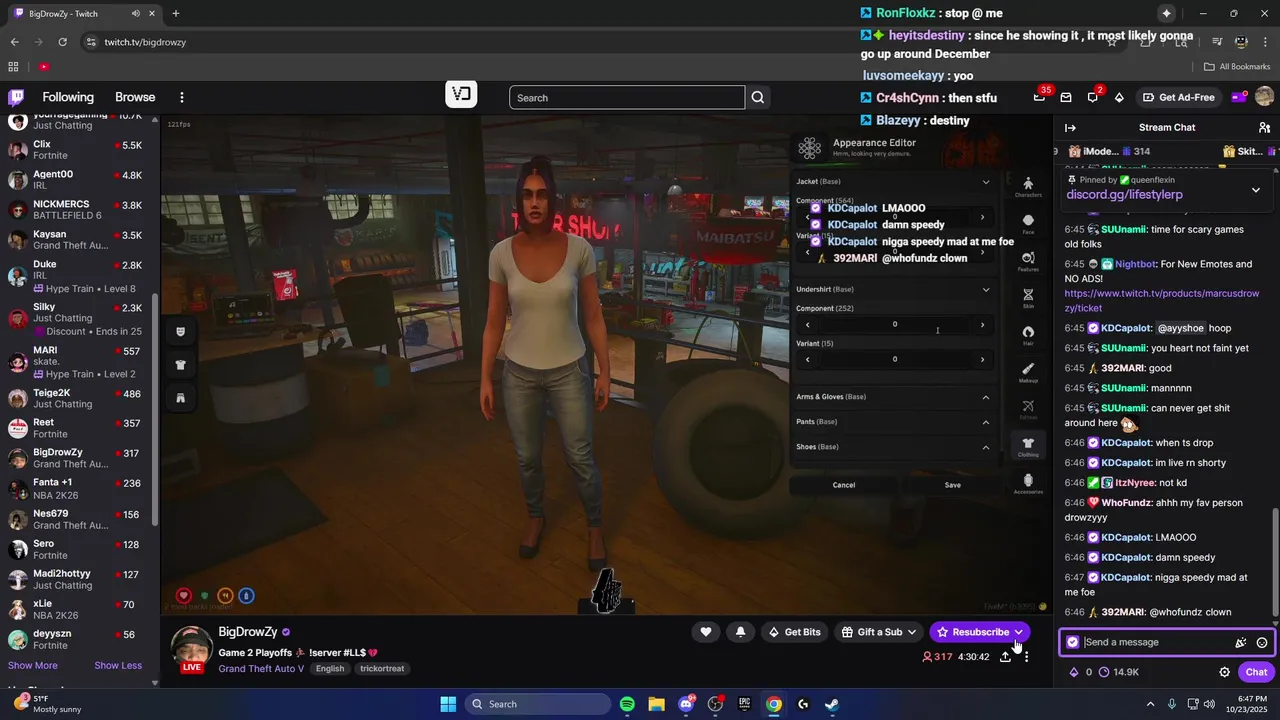Open the Fanta +1 channel in the sidebar
The image size is (1280, 720).
[80, 489]
